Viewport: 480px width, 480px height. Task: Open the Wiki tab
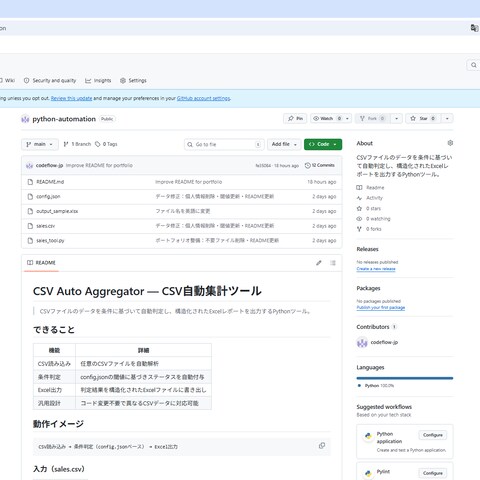coord(7,80)
